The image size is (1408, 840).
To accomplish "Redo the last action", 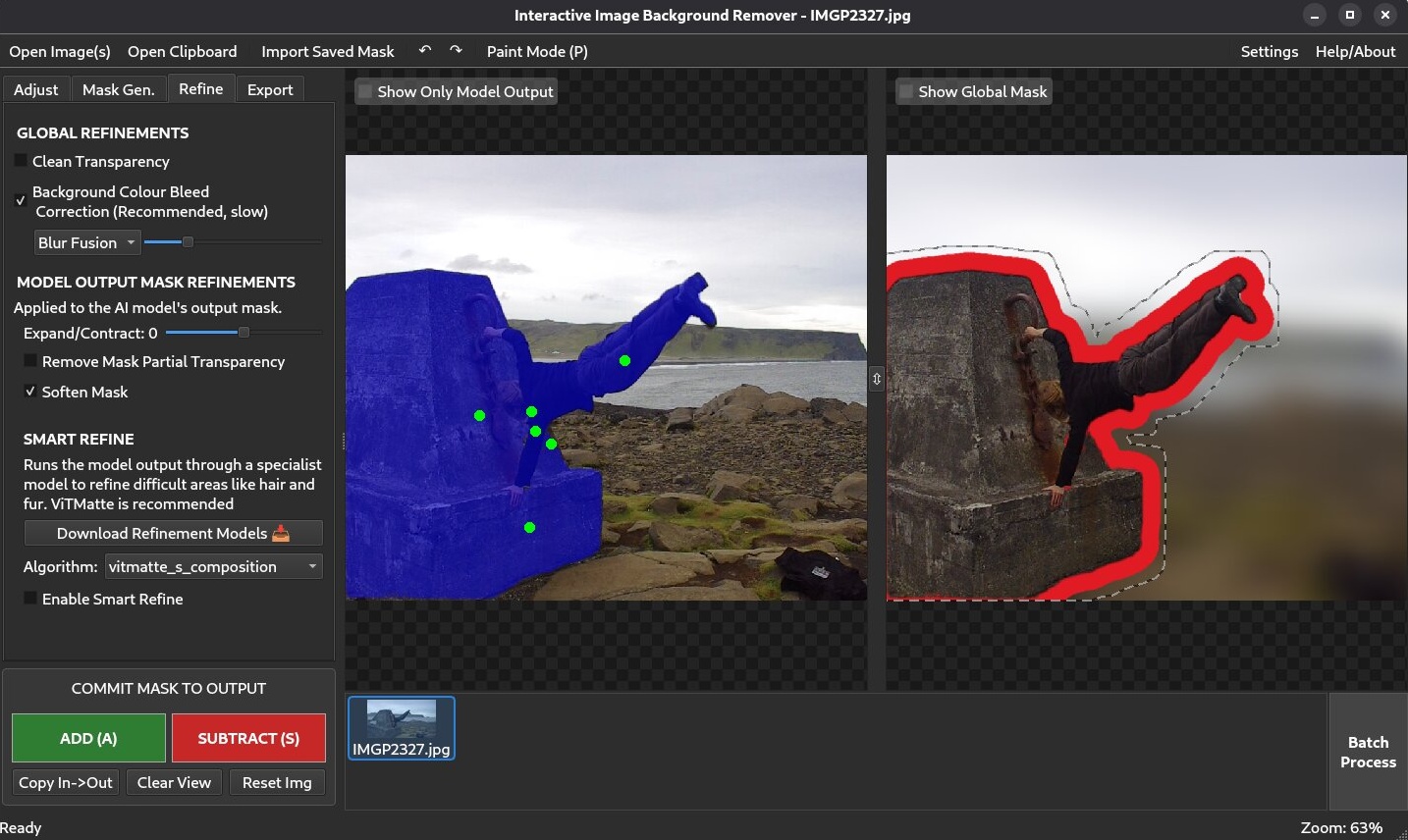I will pyautogui.click(x=455, y=50).
